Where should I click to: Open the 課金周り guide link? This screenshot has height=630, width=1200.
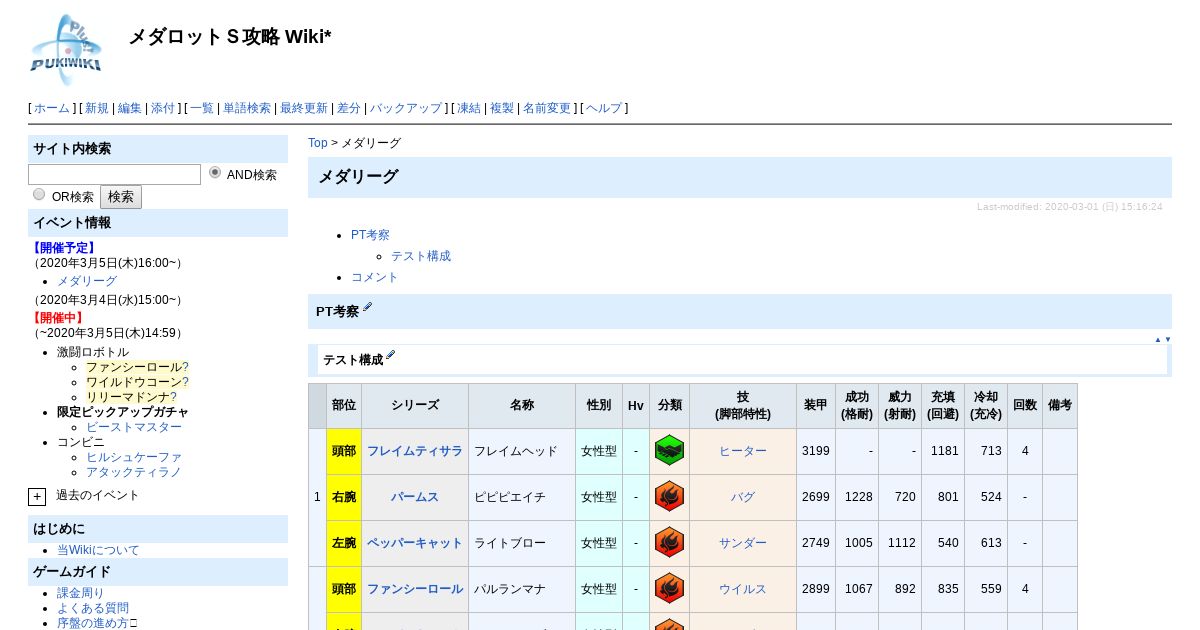pyautogui.click(x=81, y=593)
